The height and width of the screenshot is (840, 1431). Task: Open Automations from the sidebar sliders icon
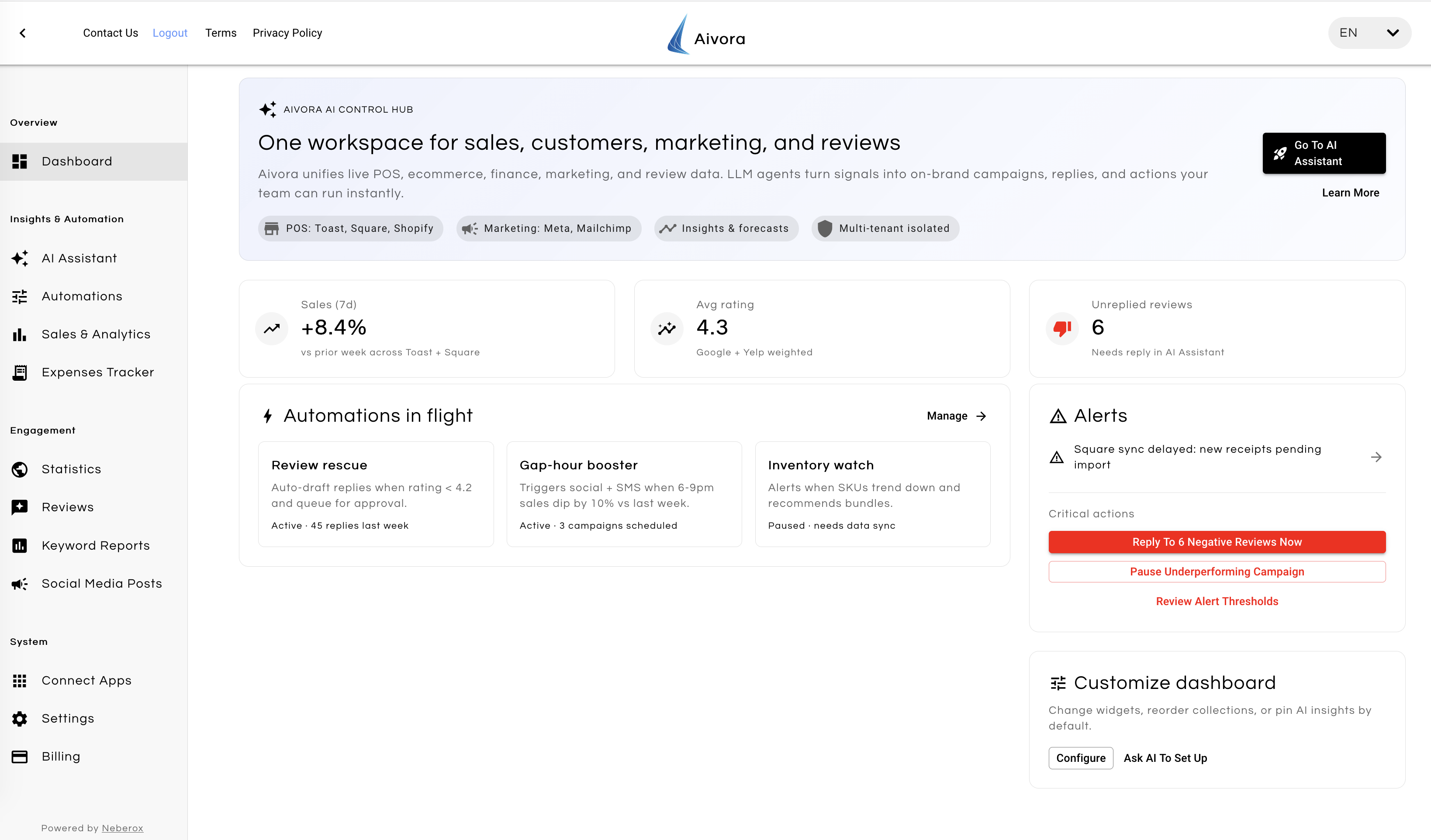pyautogui.click(x=20, y=296)
